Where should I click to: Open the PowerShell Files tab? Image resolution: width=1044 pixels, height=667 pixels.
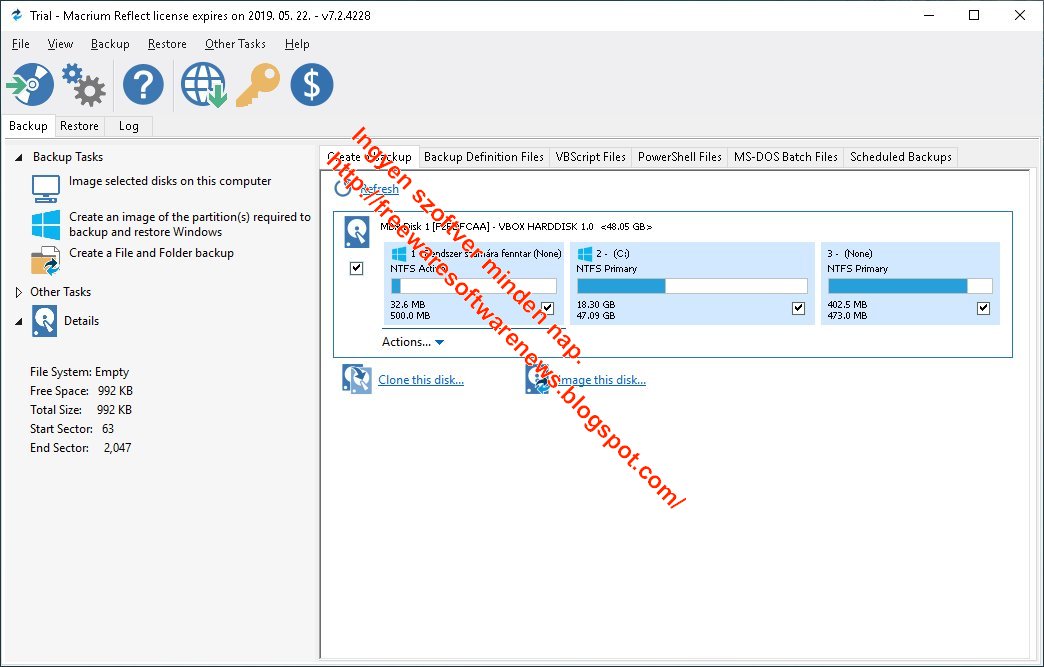coord(680,157)
